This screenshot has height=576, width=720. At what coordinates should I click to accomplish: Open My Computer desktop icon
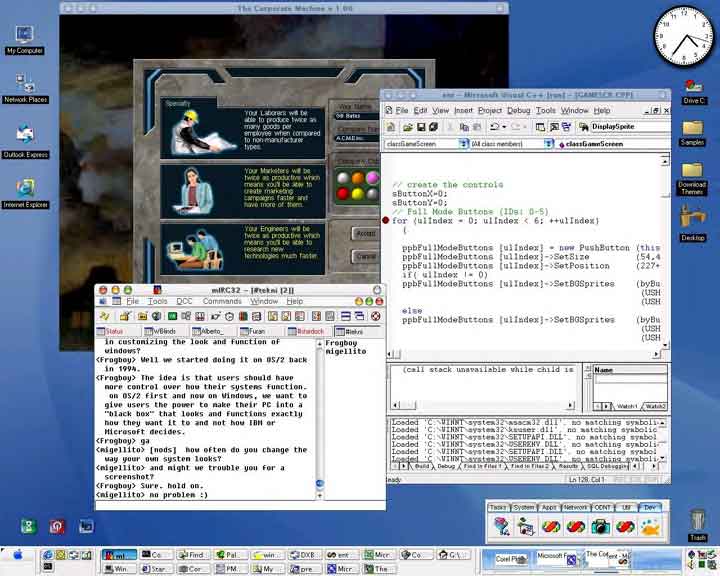[24, 40]
